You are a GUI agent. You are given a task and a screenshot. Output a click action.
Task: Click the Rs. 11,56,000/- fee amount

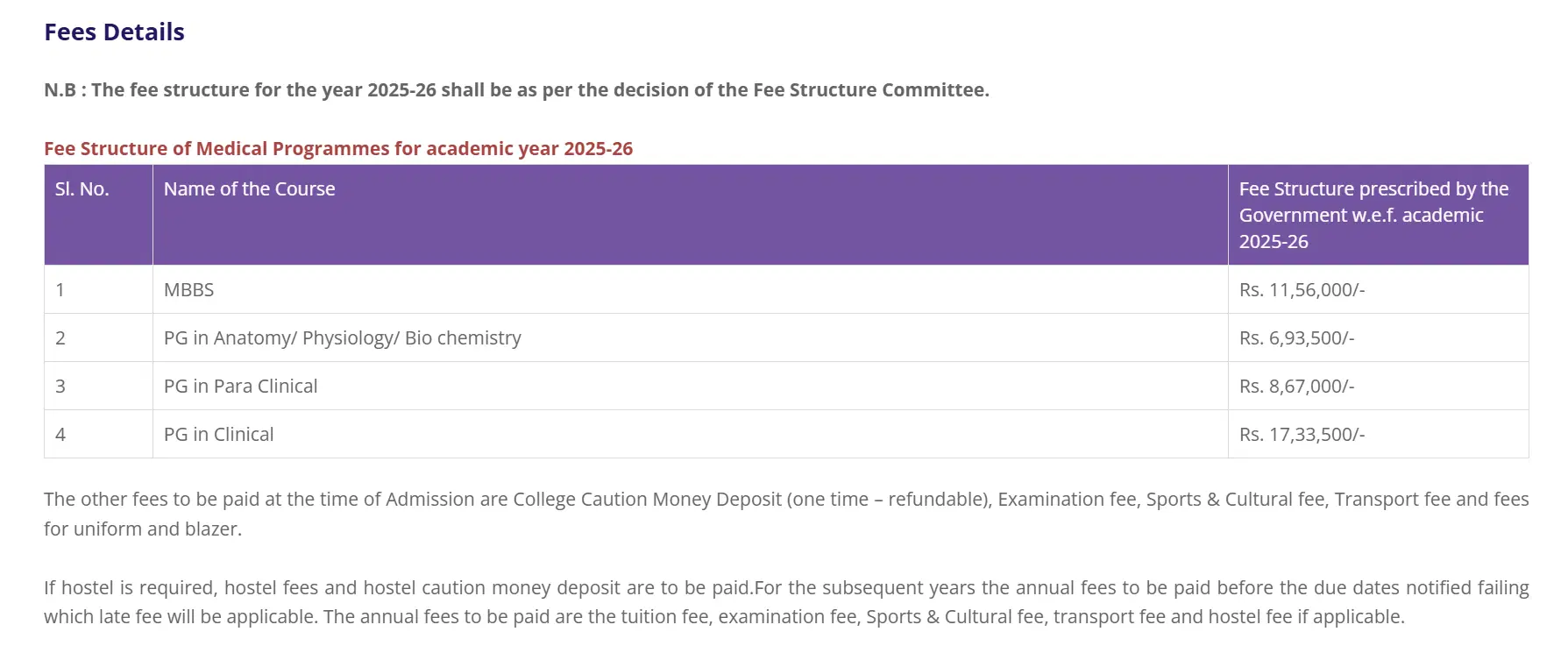[x=1302, y=290]
